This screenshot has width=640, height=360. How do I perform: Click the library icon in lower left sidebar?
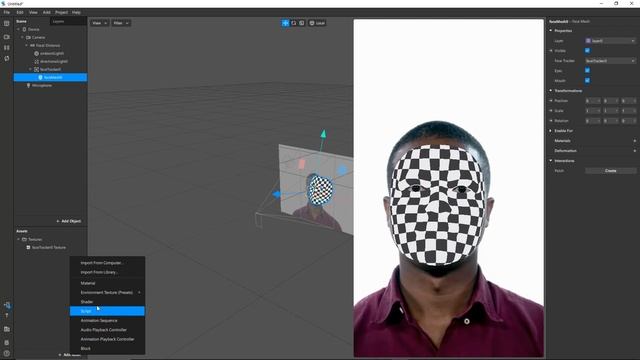(x=7, y=329)
